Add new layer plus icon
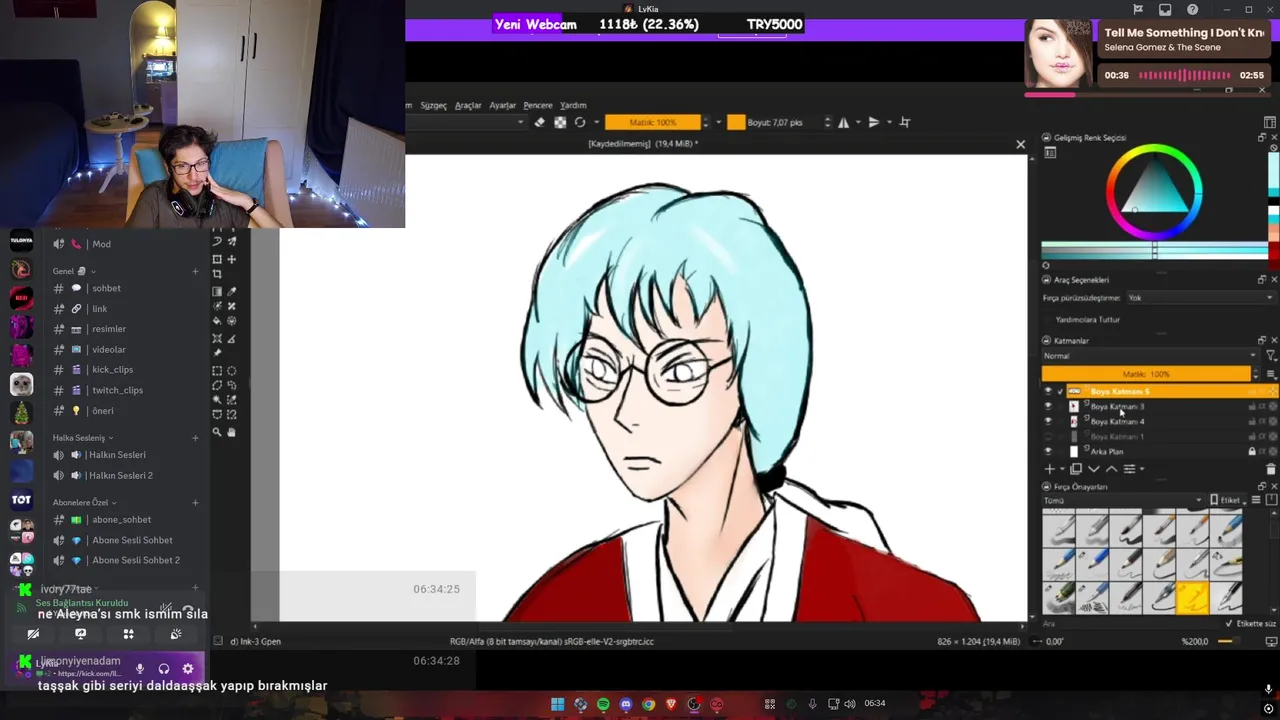Image resolution: width=1280 pixels, height=720 pixels. 1049,469
